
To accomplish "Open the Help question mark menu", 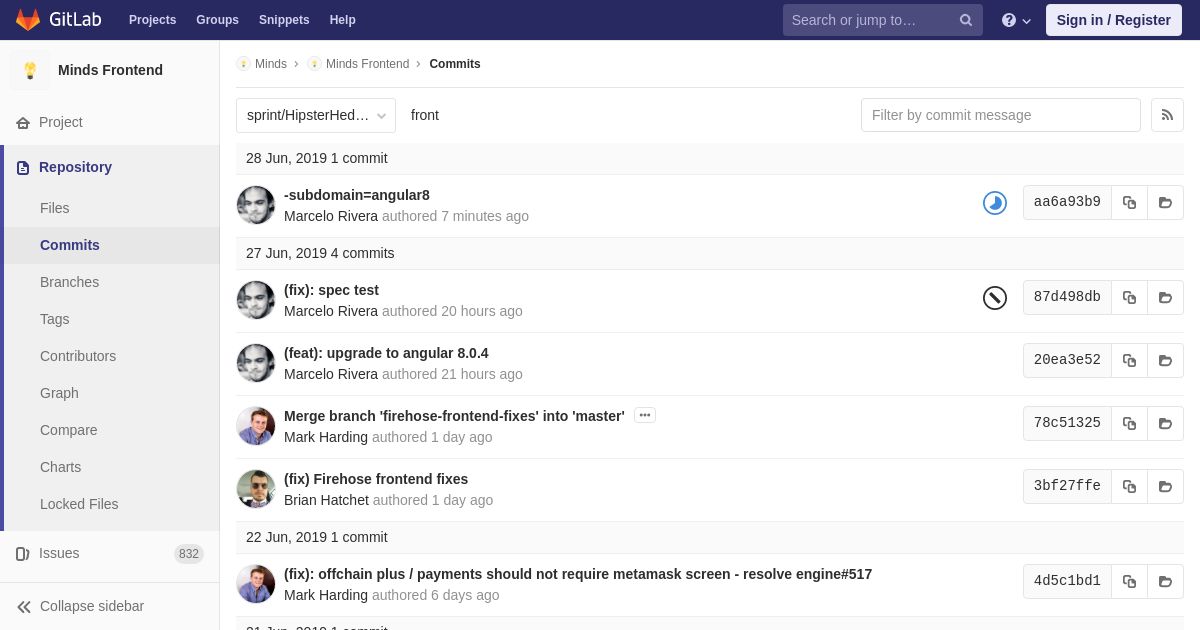I will pyautogui.click(x=1016, y=20).
